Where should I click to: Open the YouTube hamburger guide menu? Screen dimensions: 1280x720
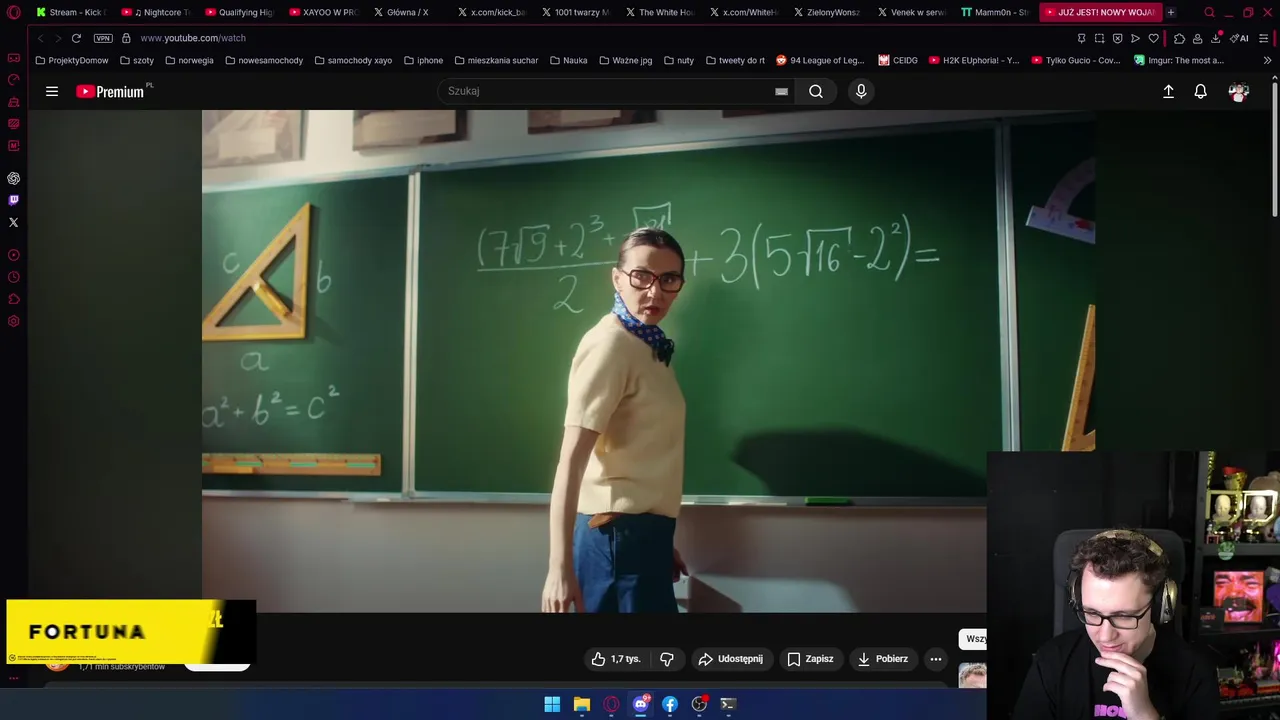[x=52, y=91]
